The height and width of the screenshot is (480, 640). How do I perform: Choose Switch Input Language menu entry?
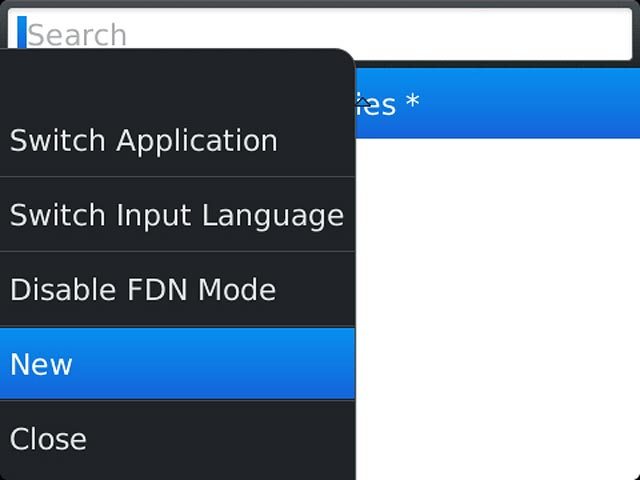point(177,215)
